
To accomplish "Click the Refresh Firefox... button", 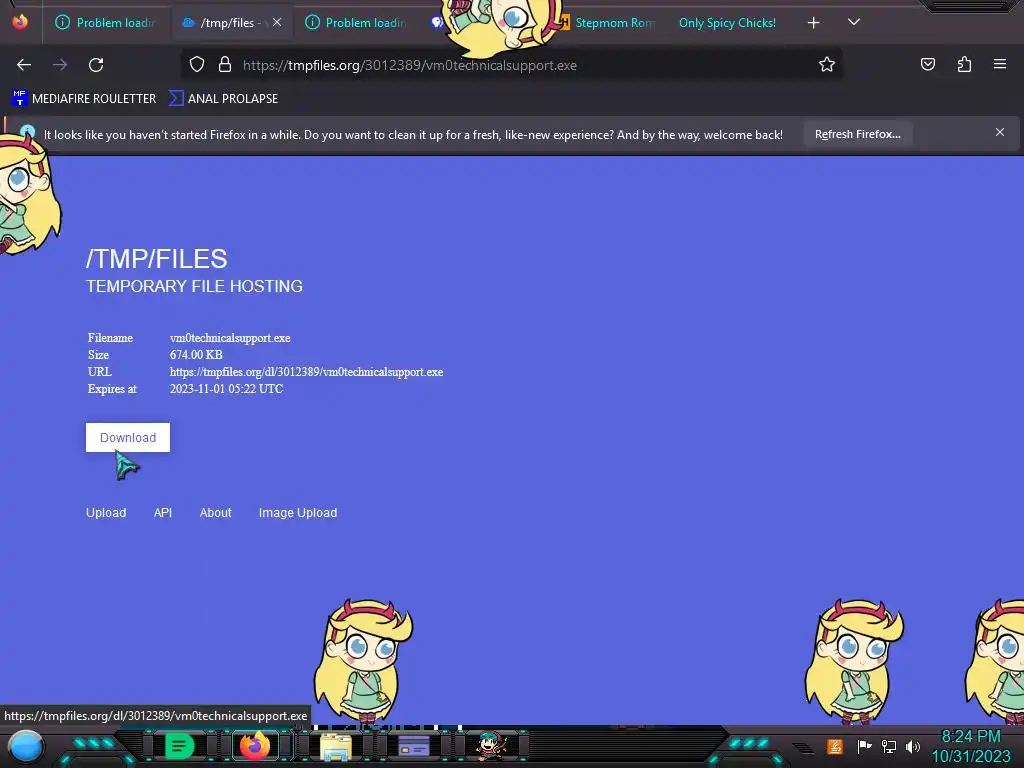I will (857, 134).
